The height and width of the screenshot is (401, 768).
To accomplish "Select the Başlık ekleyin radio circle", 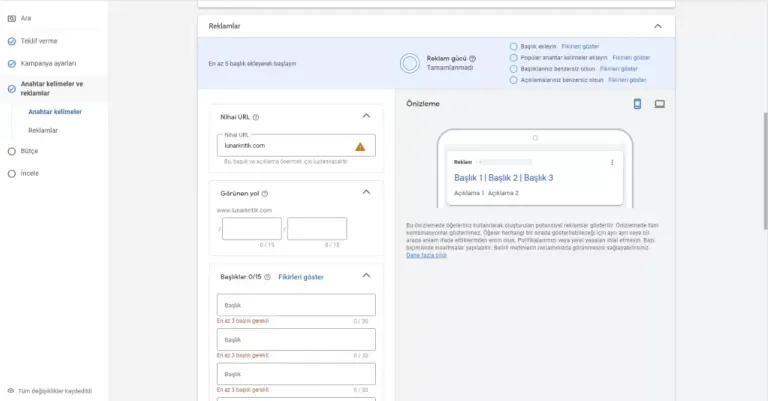I will [513, 47].
